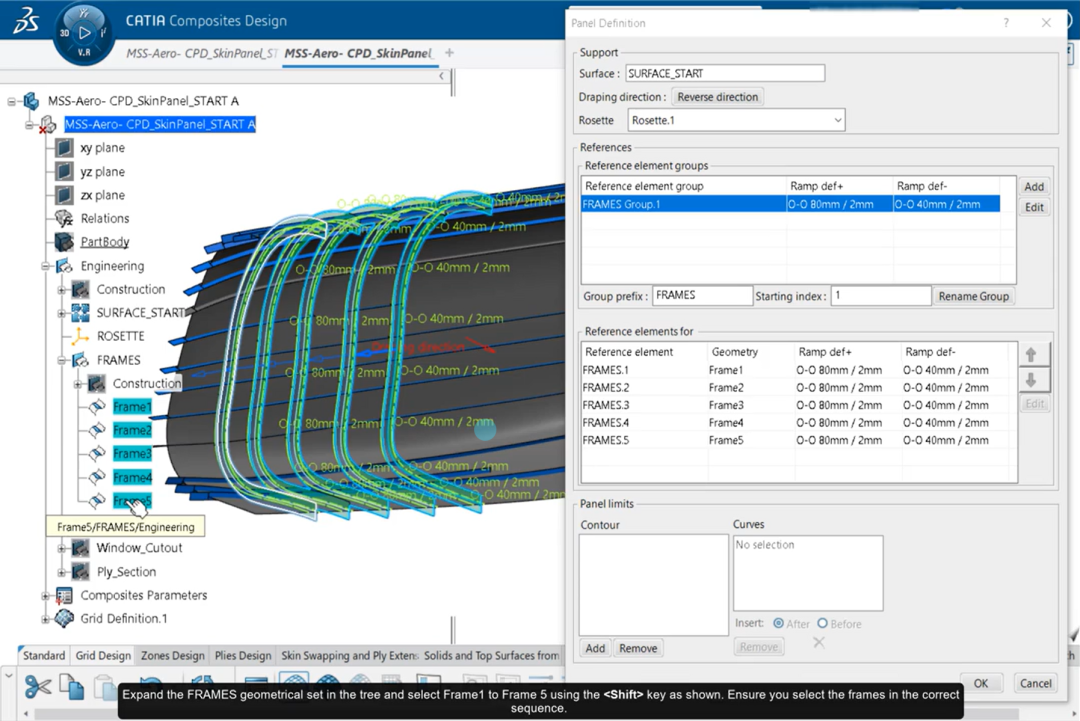Collapse the tree panel with chevron
The height and width of the screenshot is (721, 1080).
[442, 76]
